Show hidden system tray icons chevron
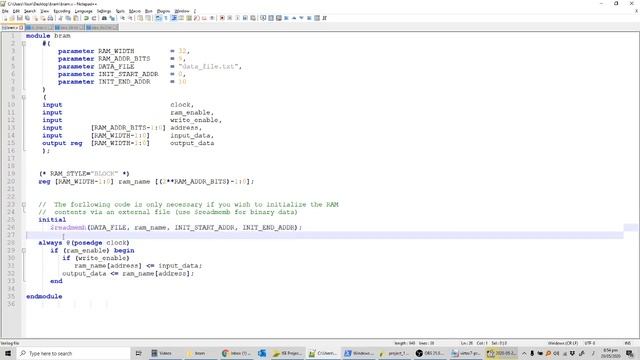Screen dimensions: 640x360 (524, 353)
